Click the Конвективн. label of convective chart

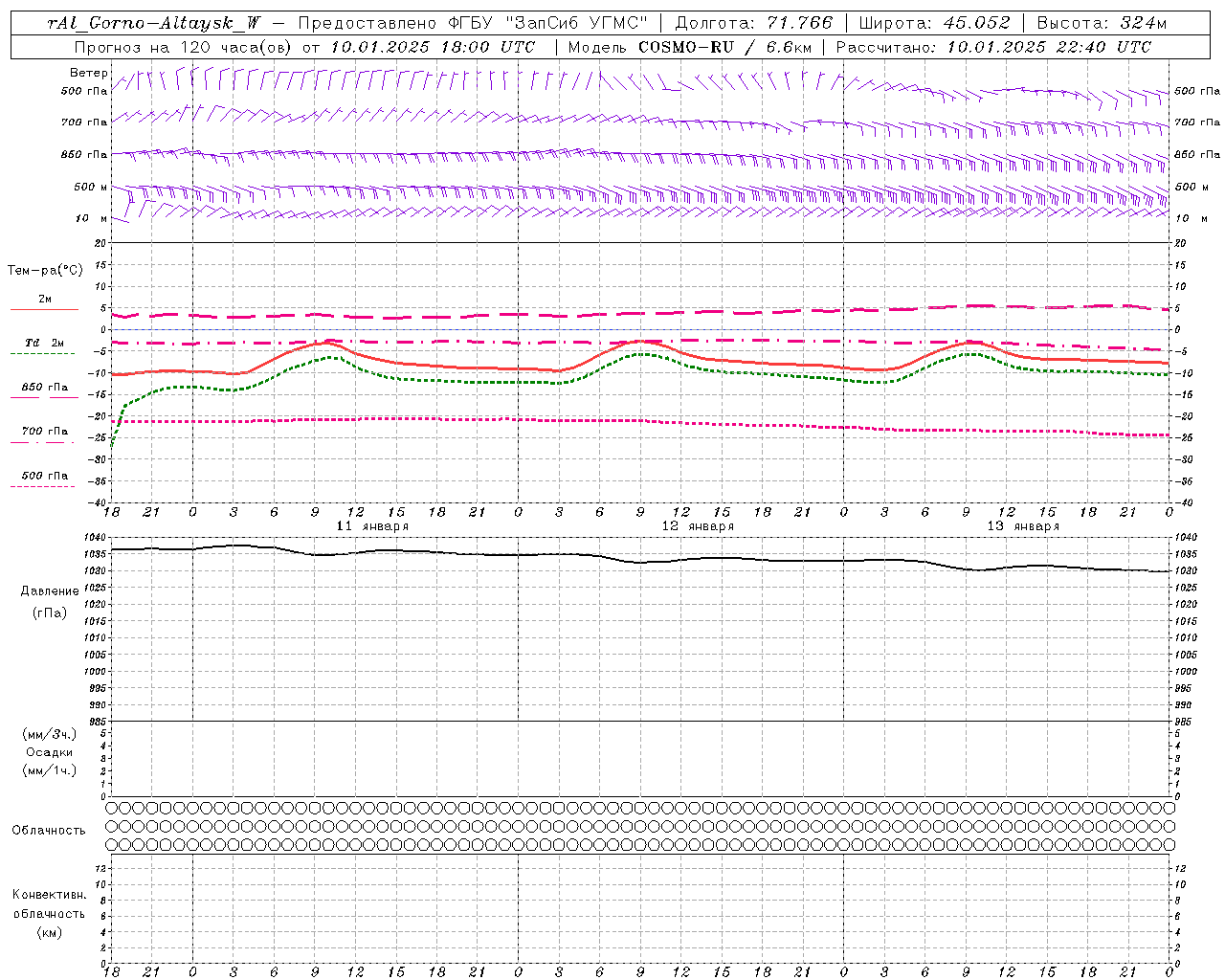(49, 895)
